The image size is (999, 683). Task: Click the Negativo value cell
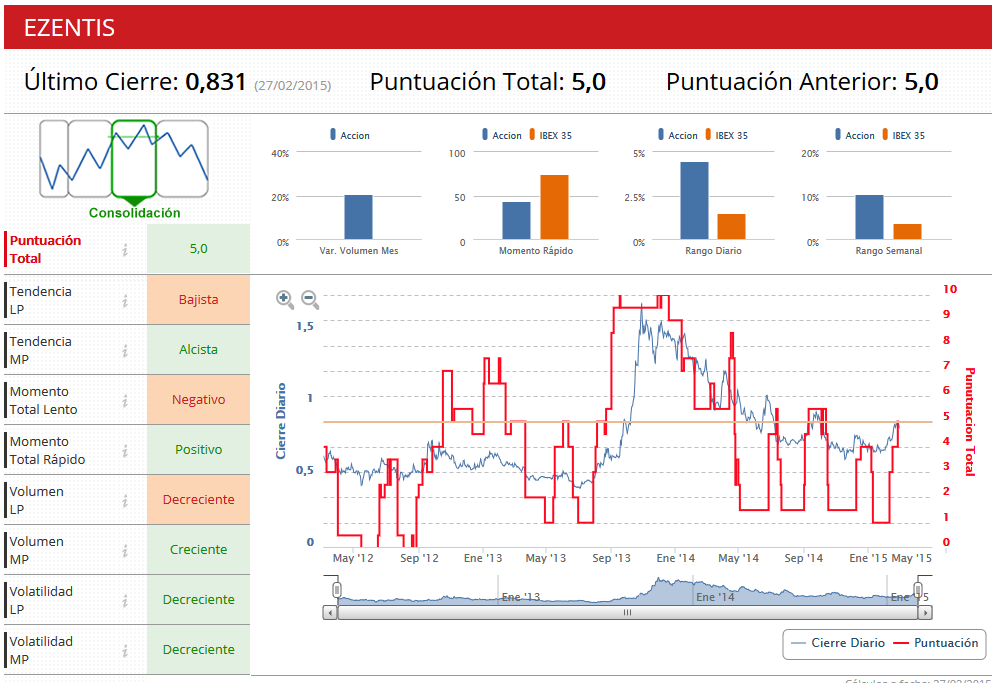tap(198, 399)
